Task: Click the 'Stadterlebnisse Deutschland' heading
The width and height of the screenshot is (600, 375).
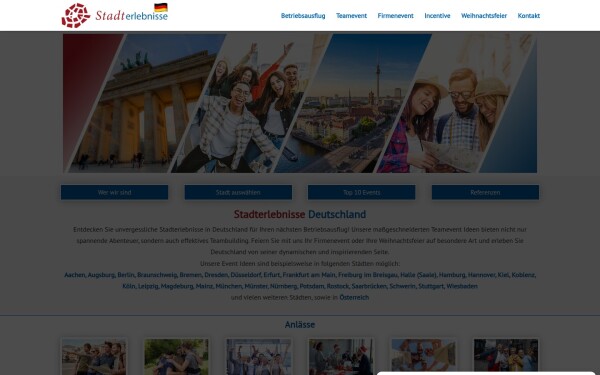Action: coord(300,214)
